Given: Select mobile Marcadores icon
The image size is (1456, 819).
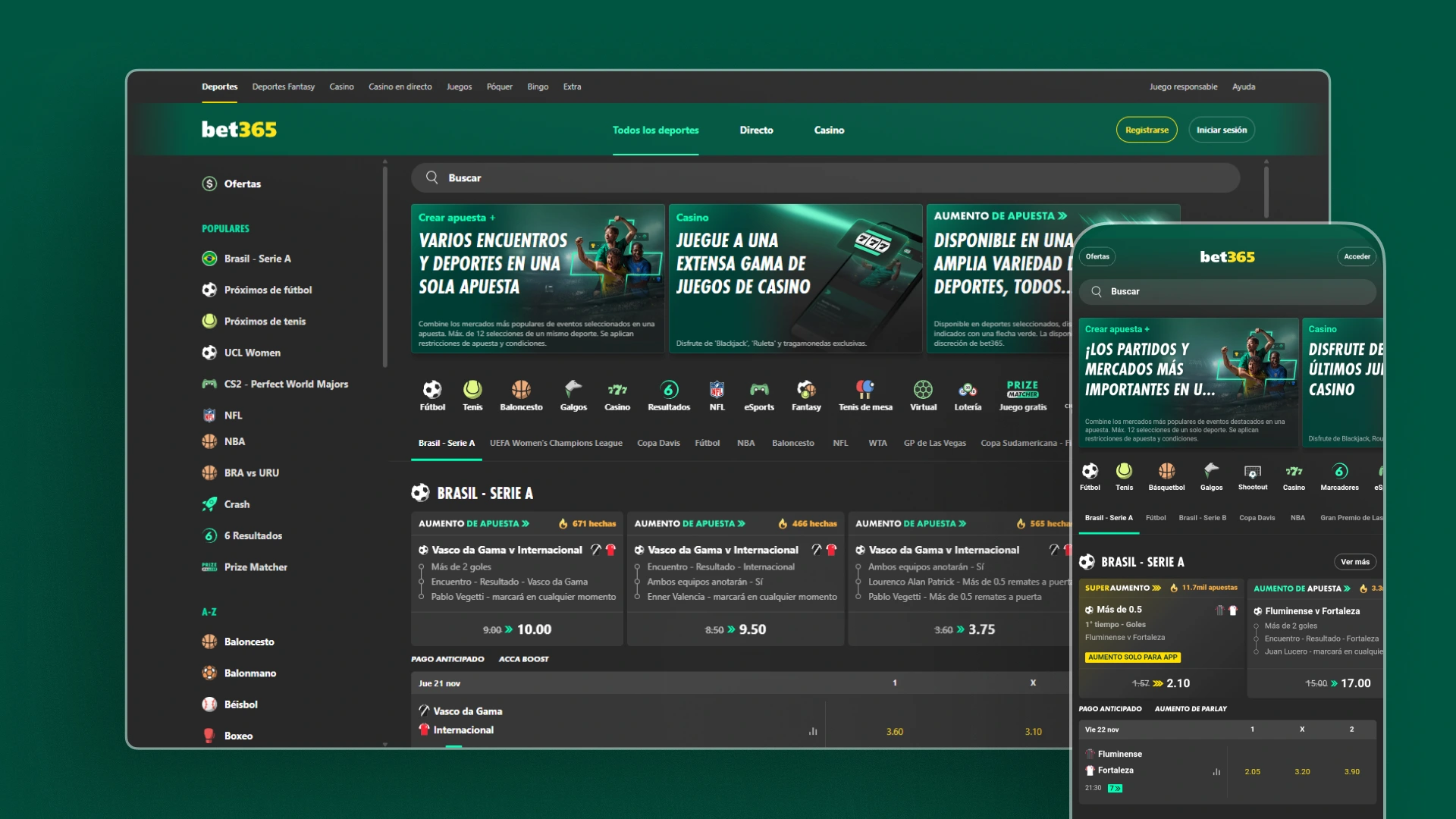Looking at the screenshot, I should tap(1339, 471).
